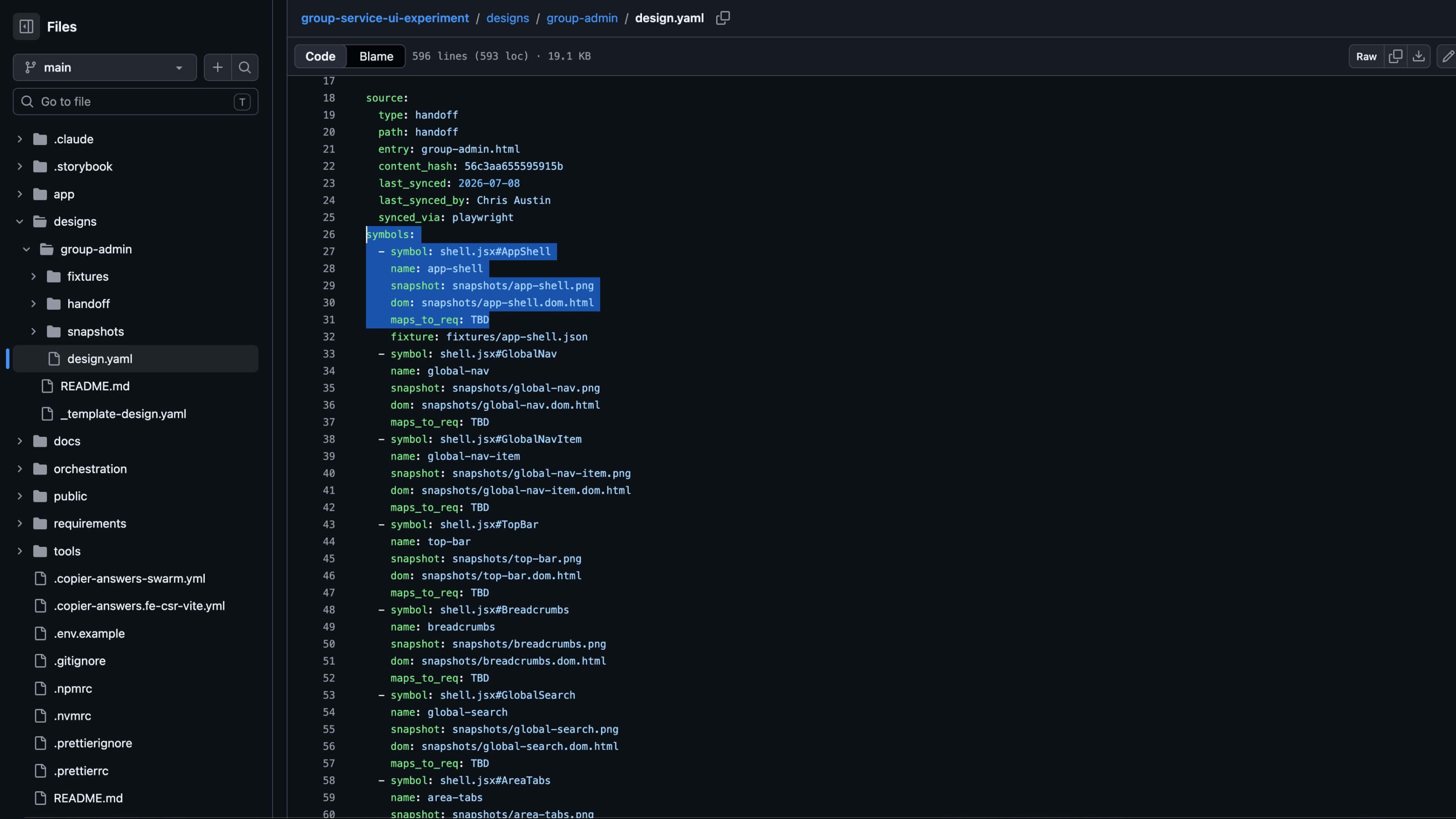The height and width of the screenshot is (819, 1456).
Task: Click the orchestration folder icon
Action: [40, 469]
